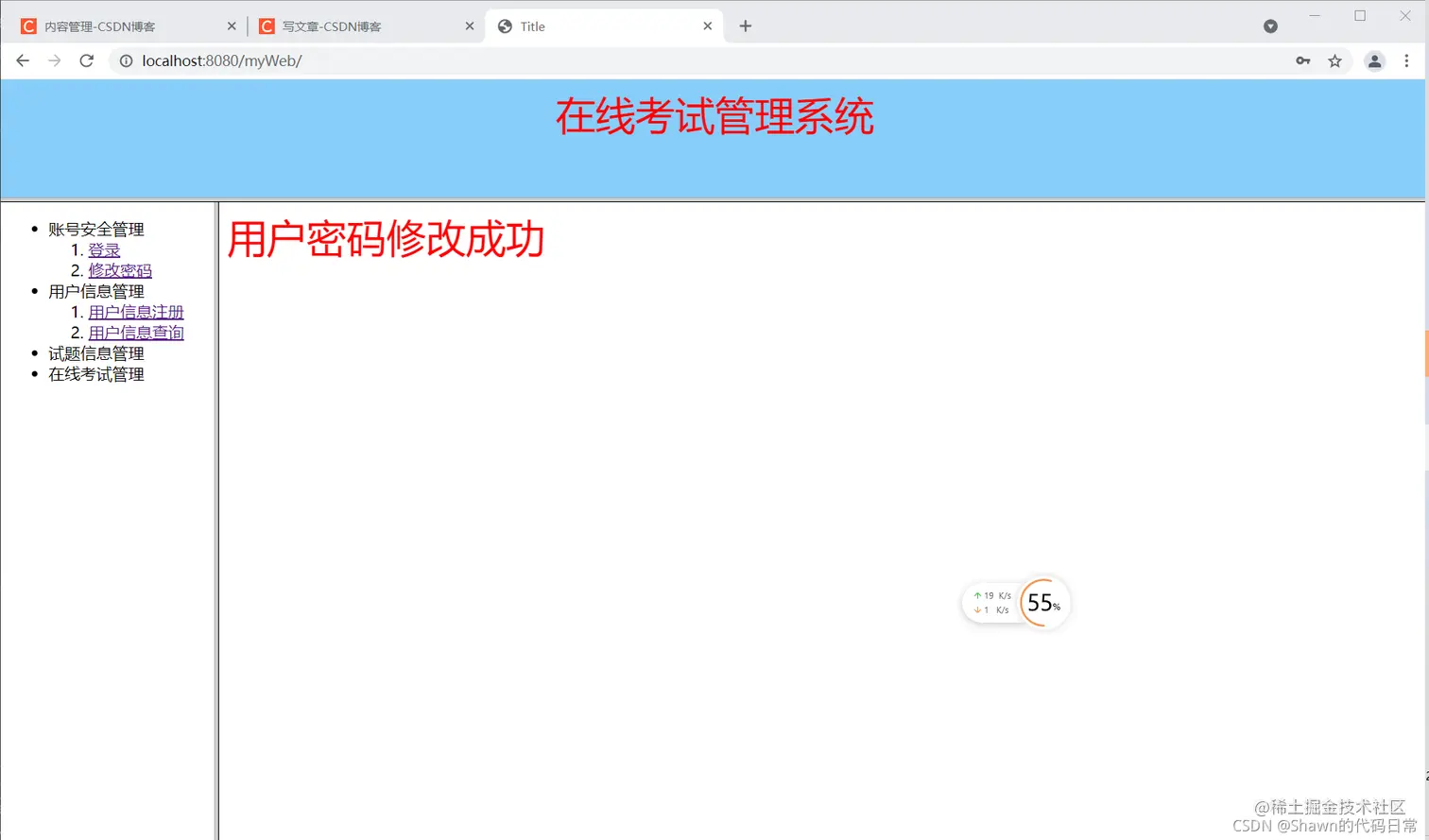Click the page info icon in address bar
1429x840 pixels.
click(x=126, y=60)
